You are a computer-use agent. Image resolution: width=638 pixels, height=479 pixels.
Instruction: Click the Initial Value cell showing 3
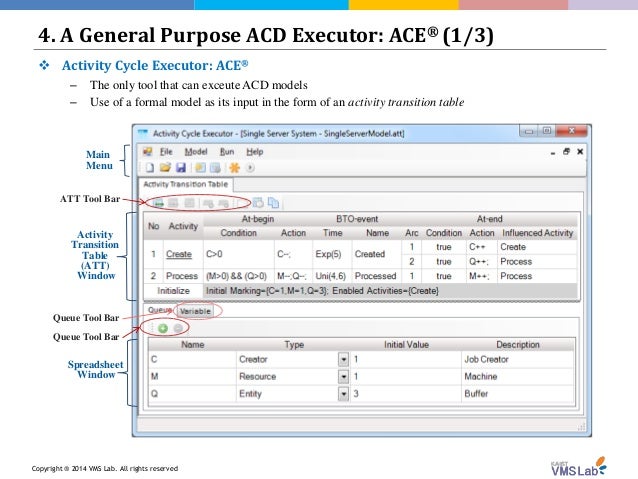tap(406, 394)
